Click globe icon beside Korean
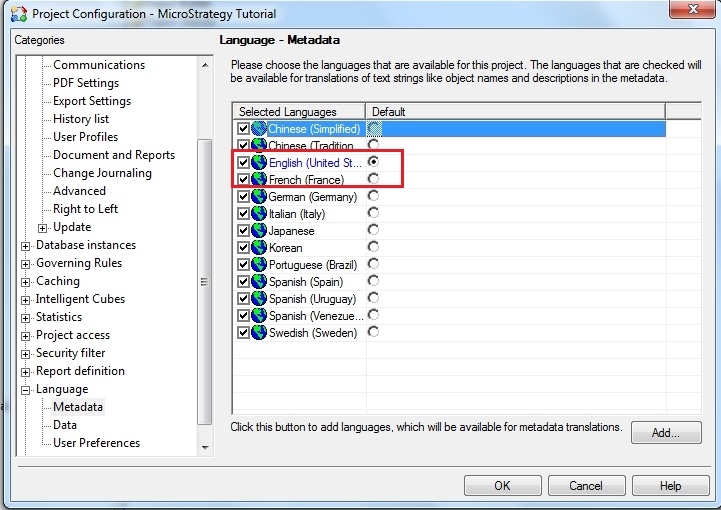This screenshot has width=721, height=510. [x=259, y=247]
